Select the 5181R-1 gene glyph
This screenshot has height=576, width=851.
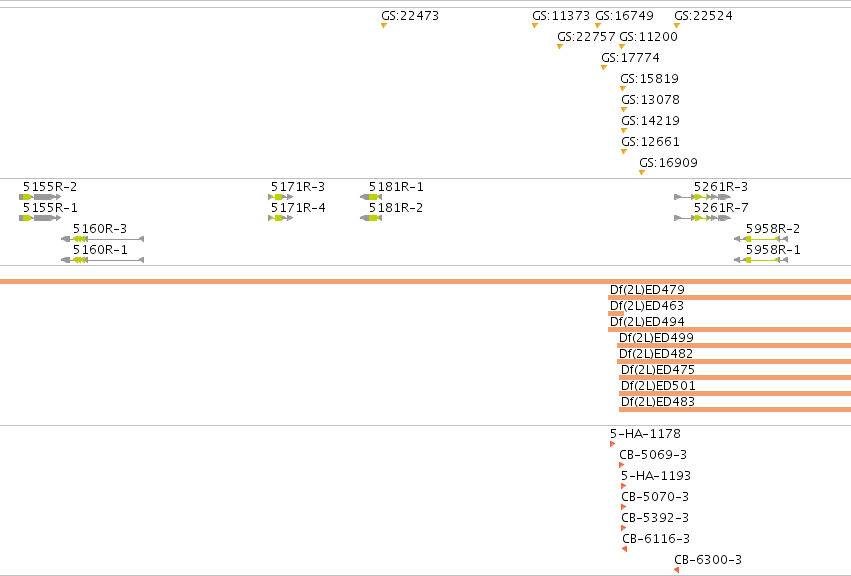pos(371,197)
